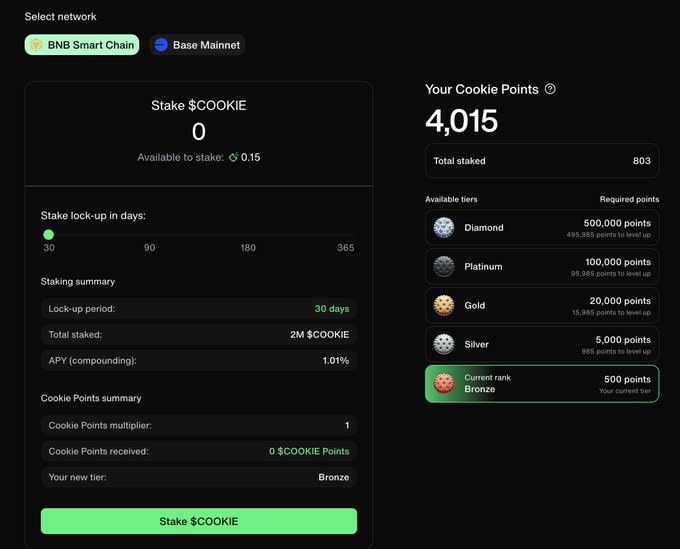This screenshot has width=680, height=549.
Task: Click the Cookie Points multiplier value 1
Action: (x=347, y=425)
